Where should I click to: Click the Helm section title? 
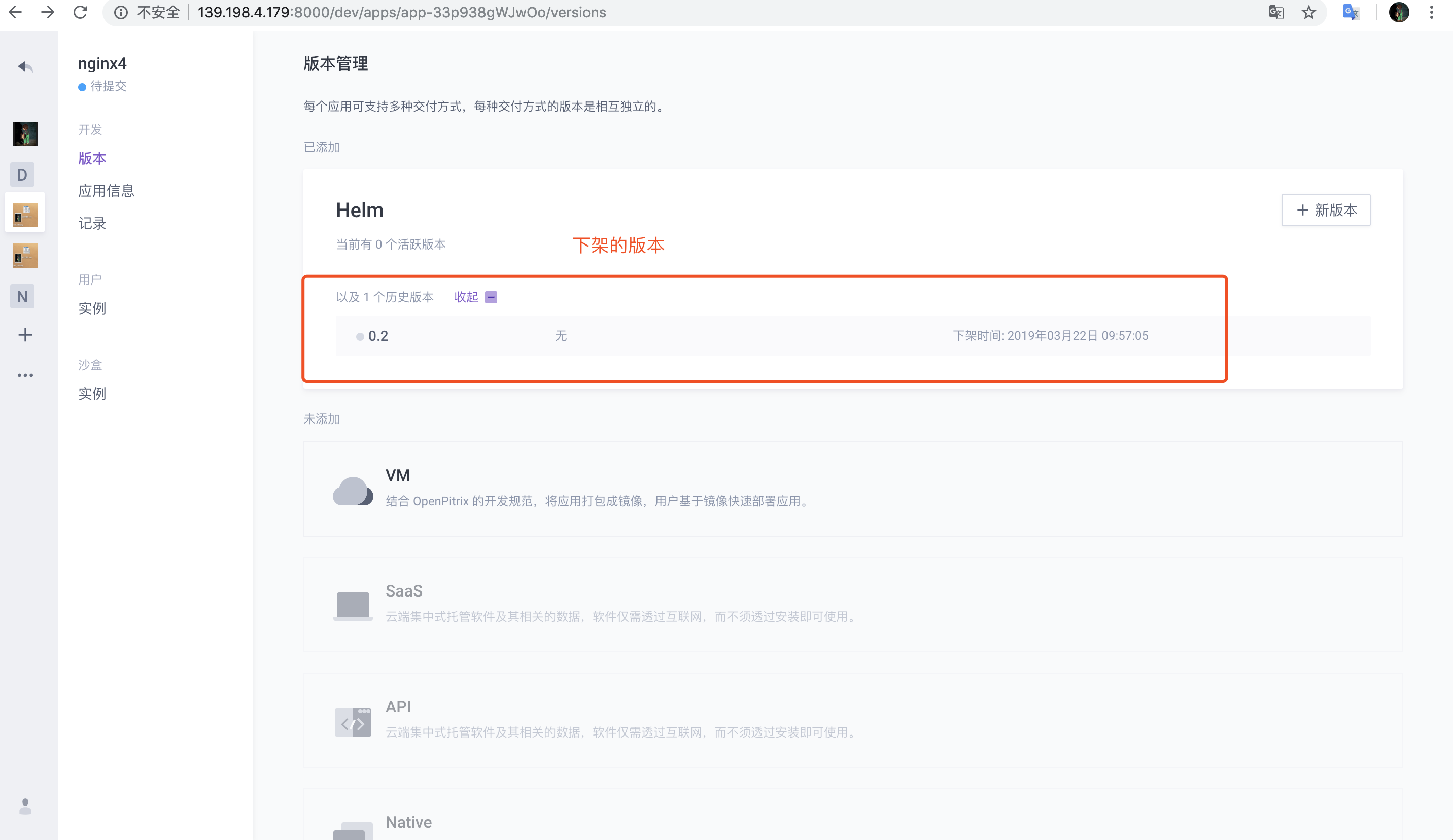(x=359, y=210)
